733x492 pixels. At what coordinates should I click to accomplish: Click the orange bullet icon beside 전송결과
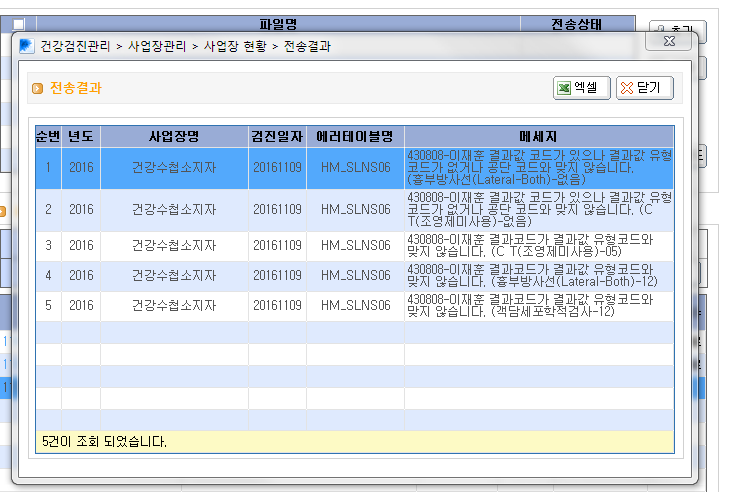[37, 88]
